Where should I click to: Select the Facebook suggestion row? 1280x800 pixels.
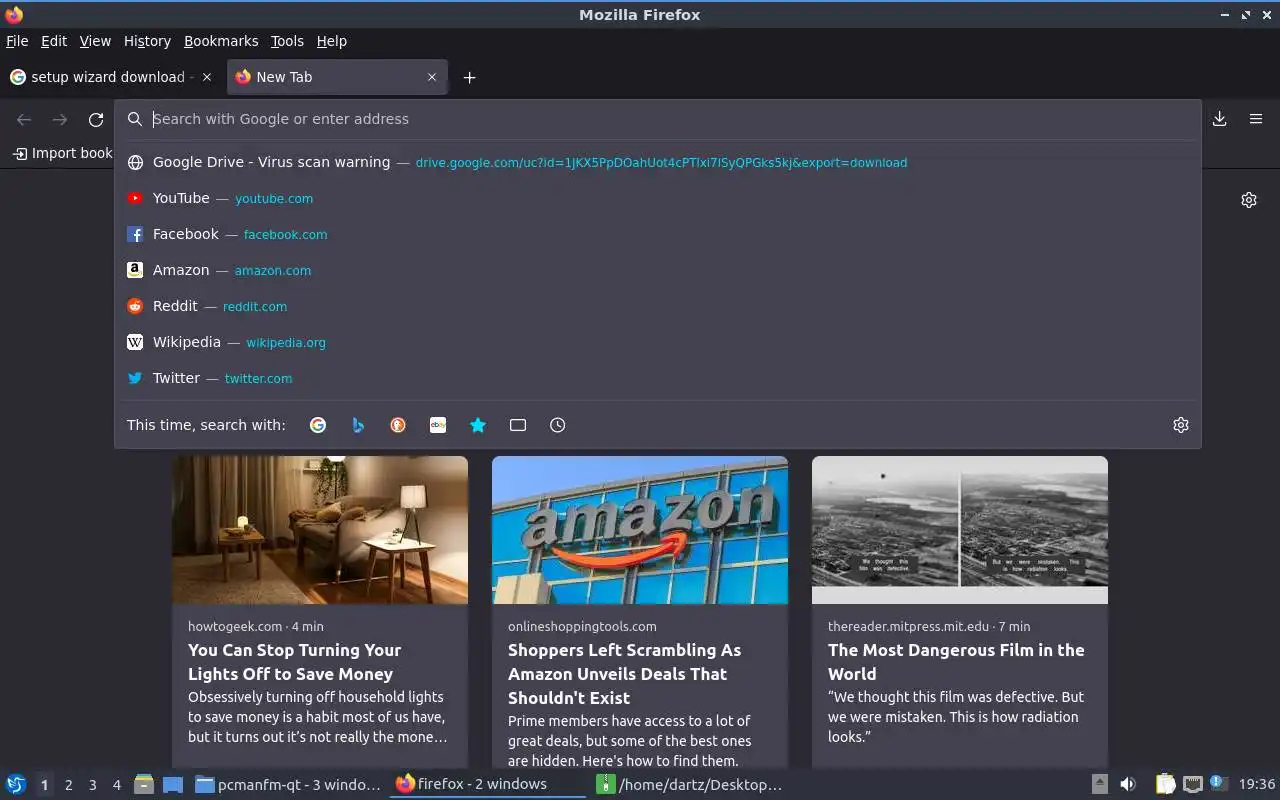coord(658,234)
